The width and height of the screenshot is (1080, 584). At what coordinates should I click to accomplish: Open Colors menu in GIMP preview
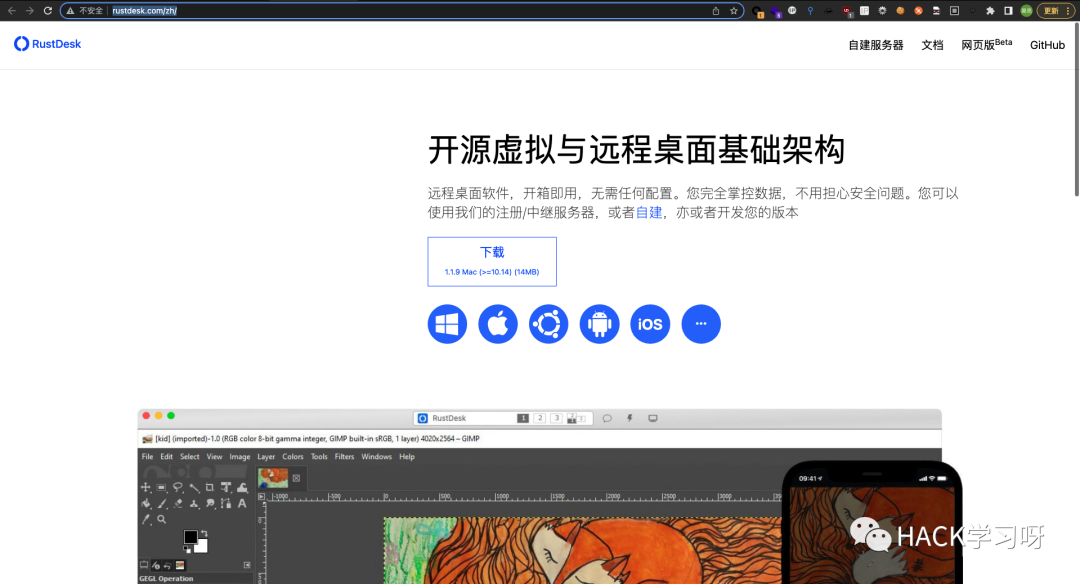click(x=293, y=457)
